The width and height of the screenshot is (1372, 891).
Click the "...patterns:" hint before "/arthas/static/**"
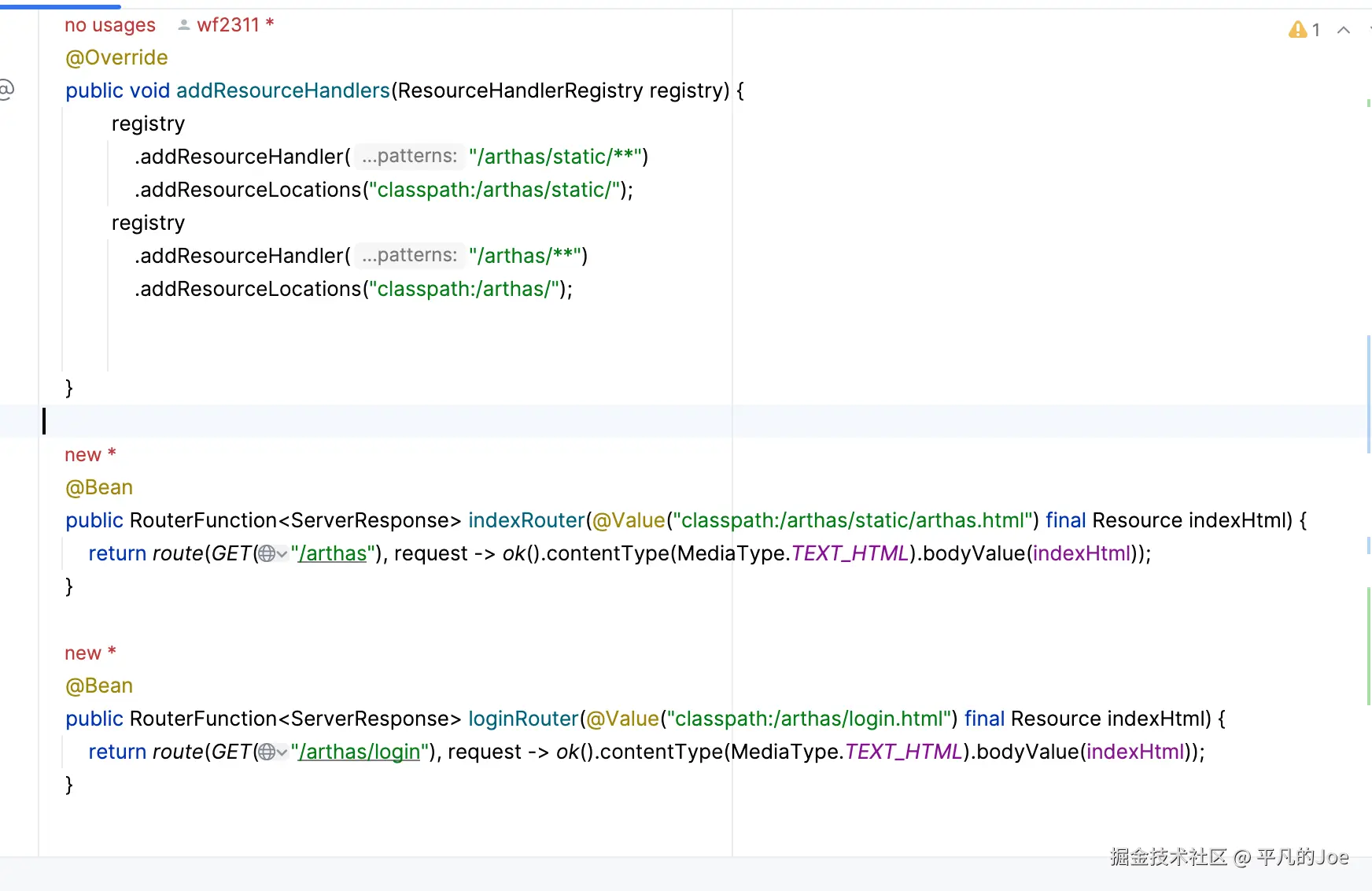point(409,156)
